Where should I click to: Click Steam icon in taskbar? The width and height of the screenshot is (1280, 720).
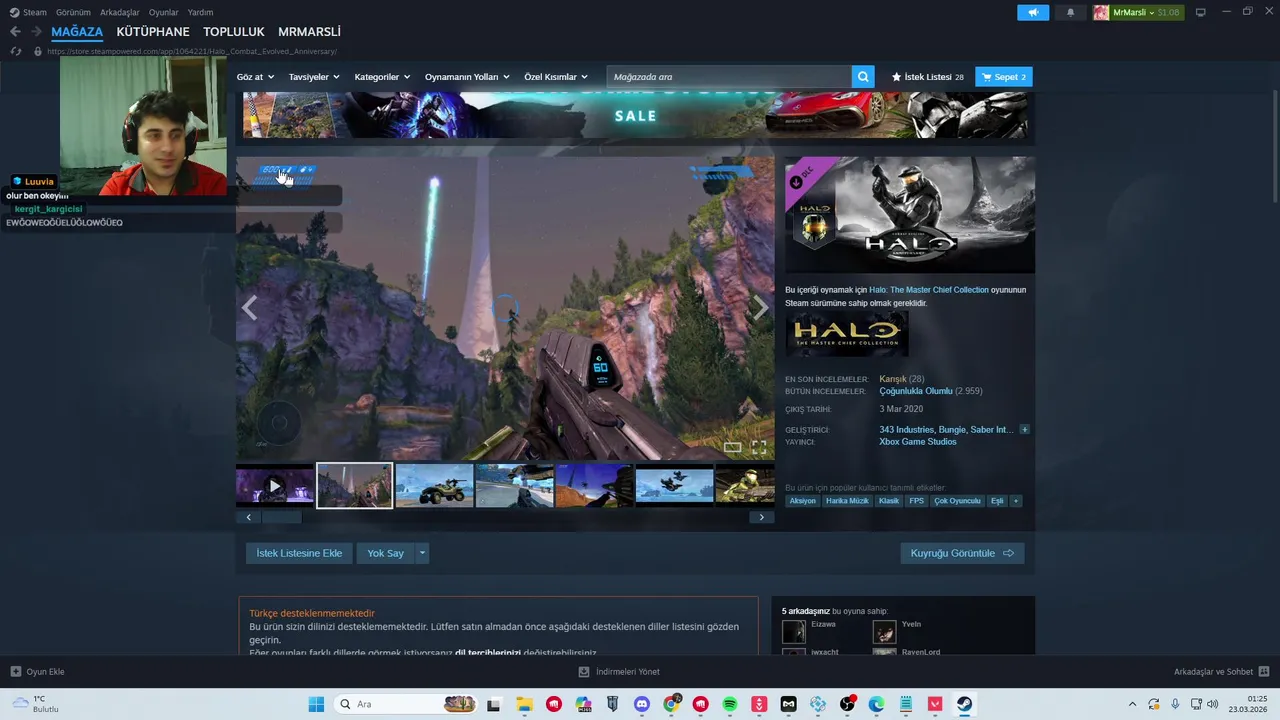(964, 704)
